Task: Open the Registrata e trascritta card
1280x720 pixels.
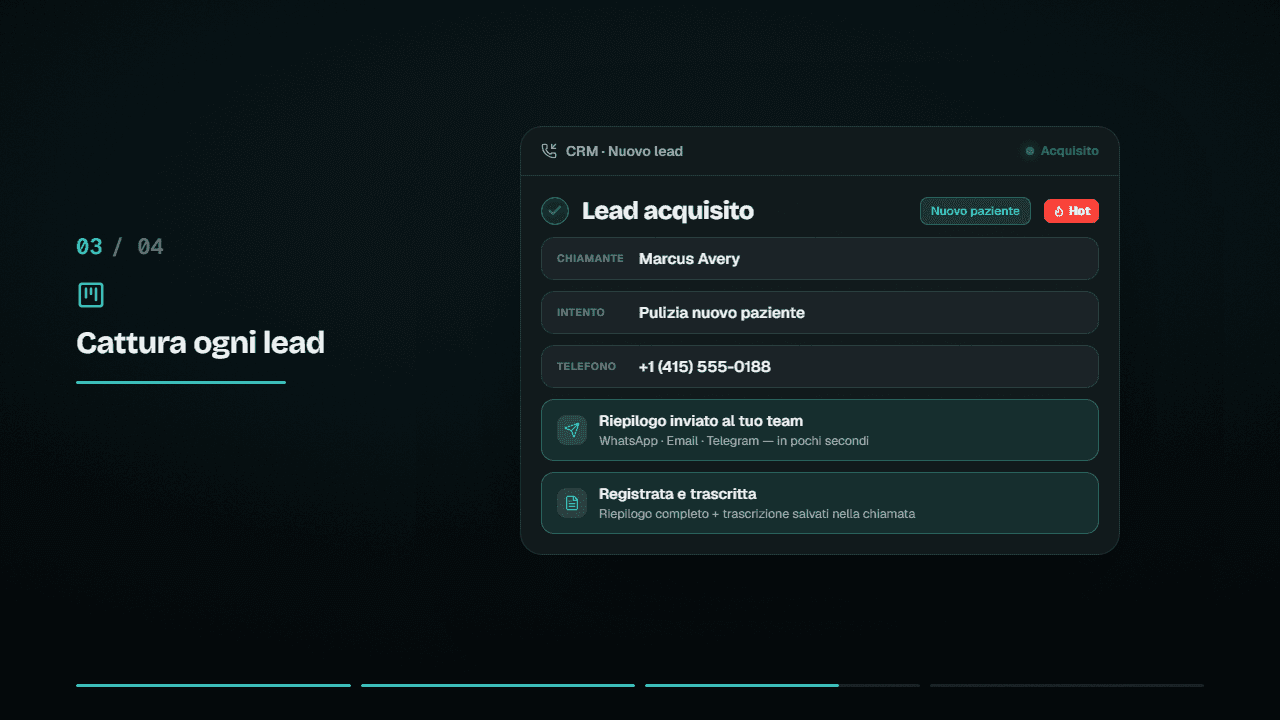Action: pos(820,503)
